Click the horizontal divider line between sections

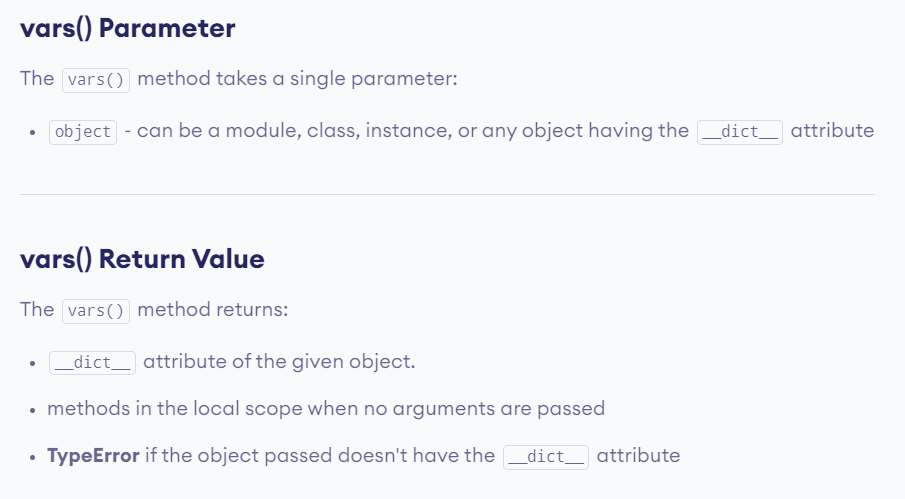[x=447, y=194]
